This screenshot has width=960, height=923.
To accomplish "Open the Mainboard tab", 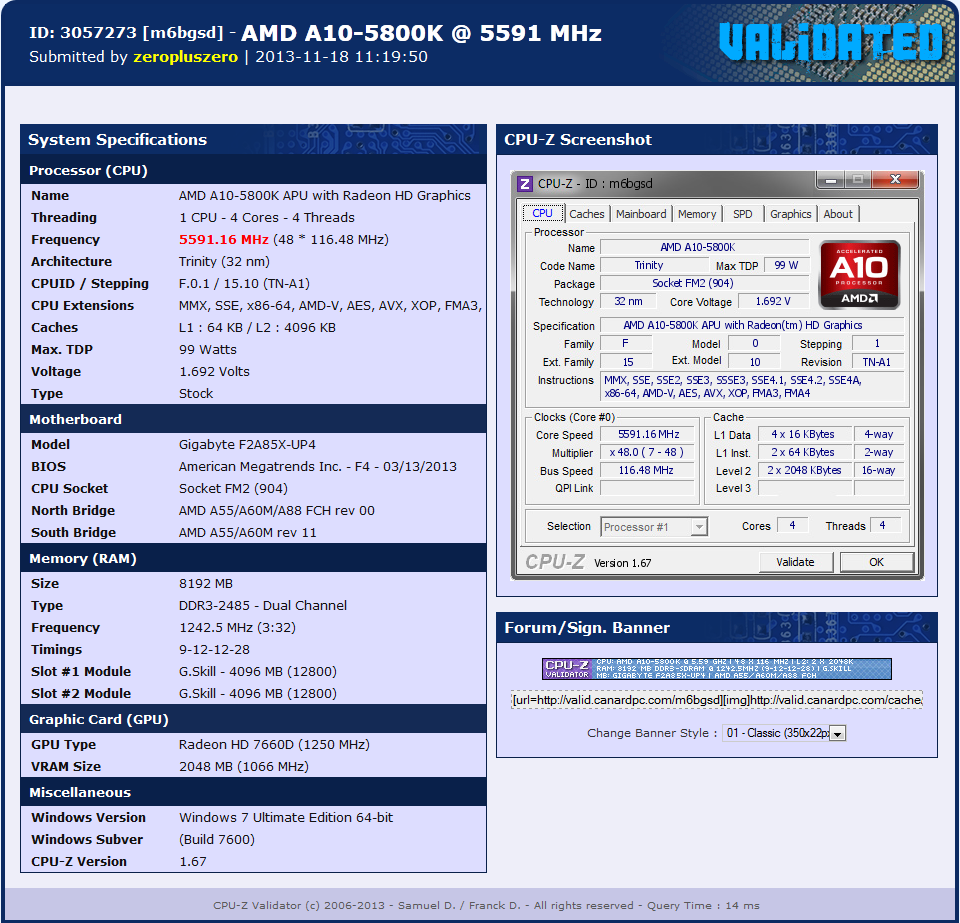I will point(641,214).
